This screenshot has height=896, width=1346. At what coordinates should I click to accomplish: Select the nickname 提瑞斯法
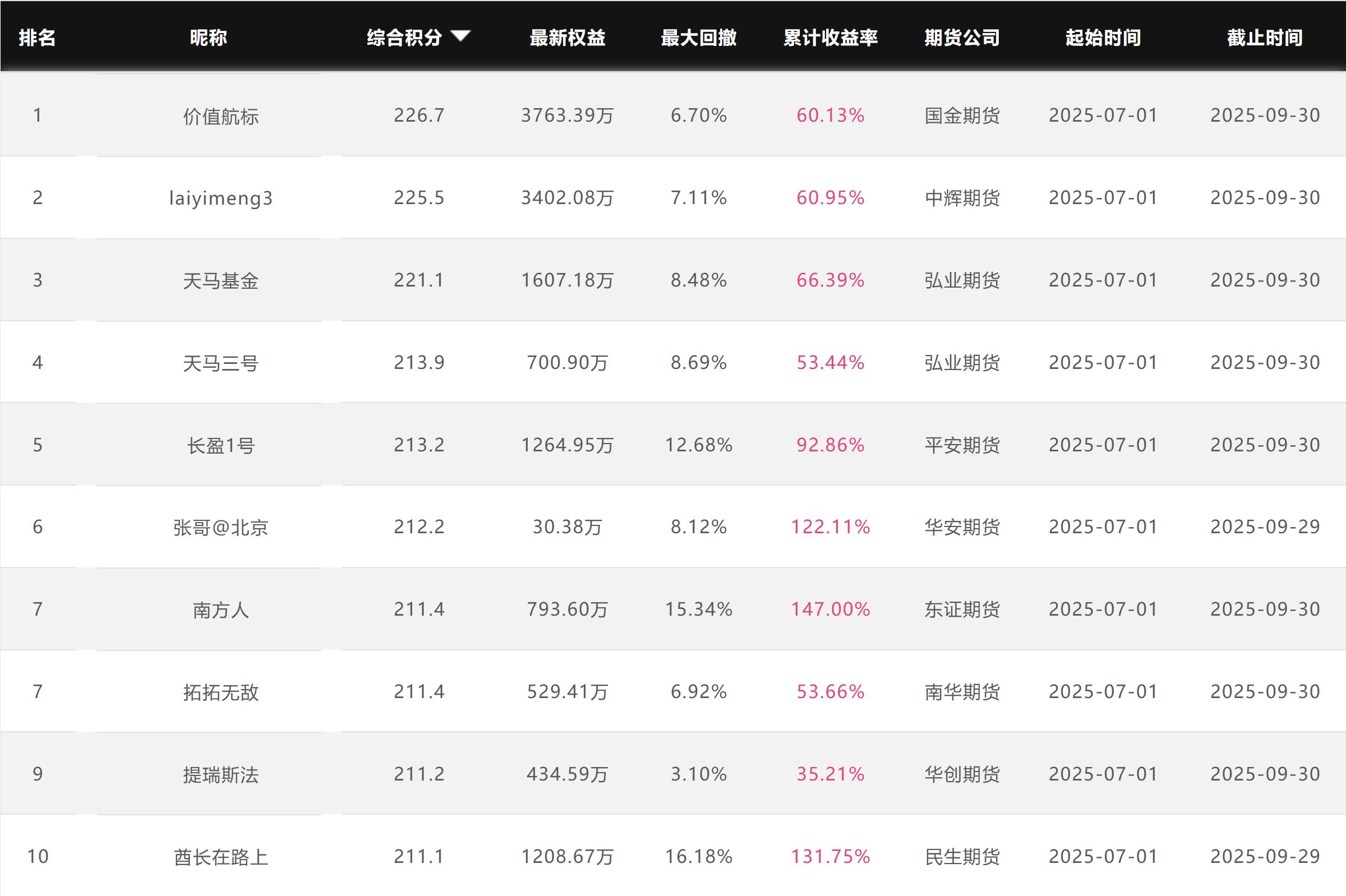pos(220,774)
